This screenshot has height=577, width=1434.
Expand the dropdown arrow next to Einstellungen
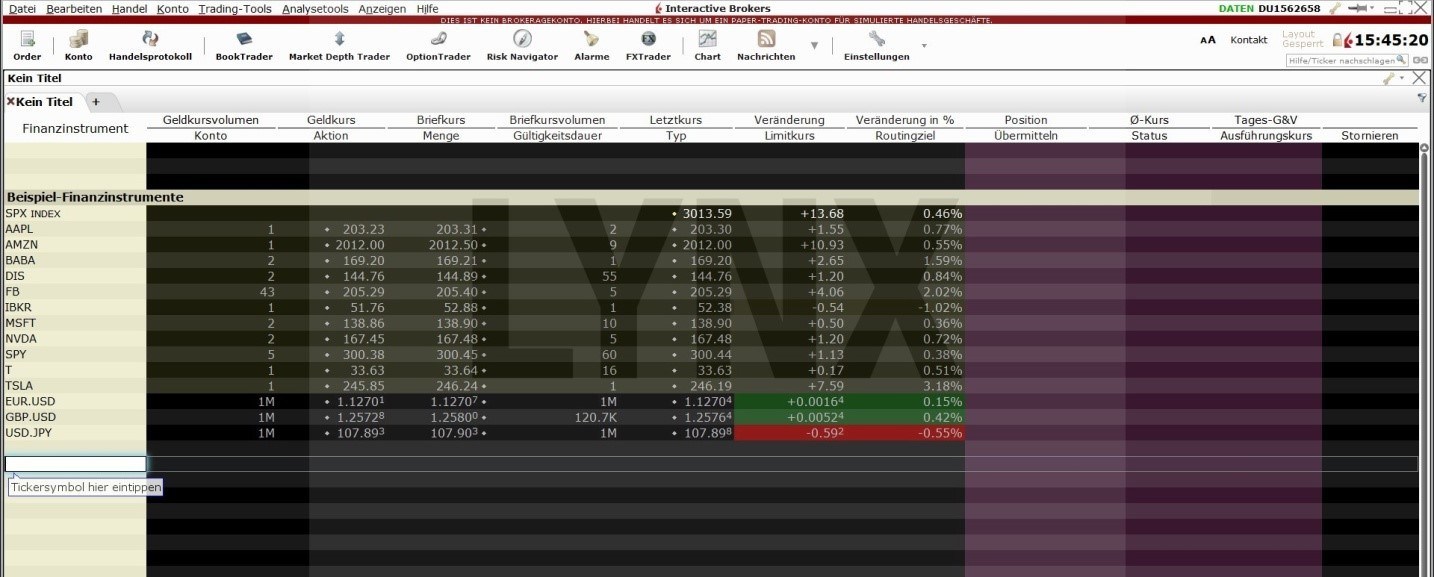click(924, 46)
